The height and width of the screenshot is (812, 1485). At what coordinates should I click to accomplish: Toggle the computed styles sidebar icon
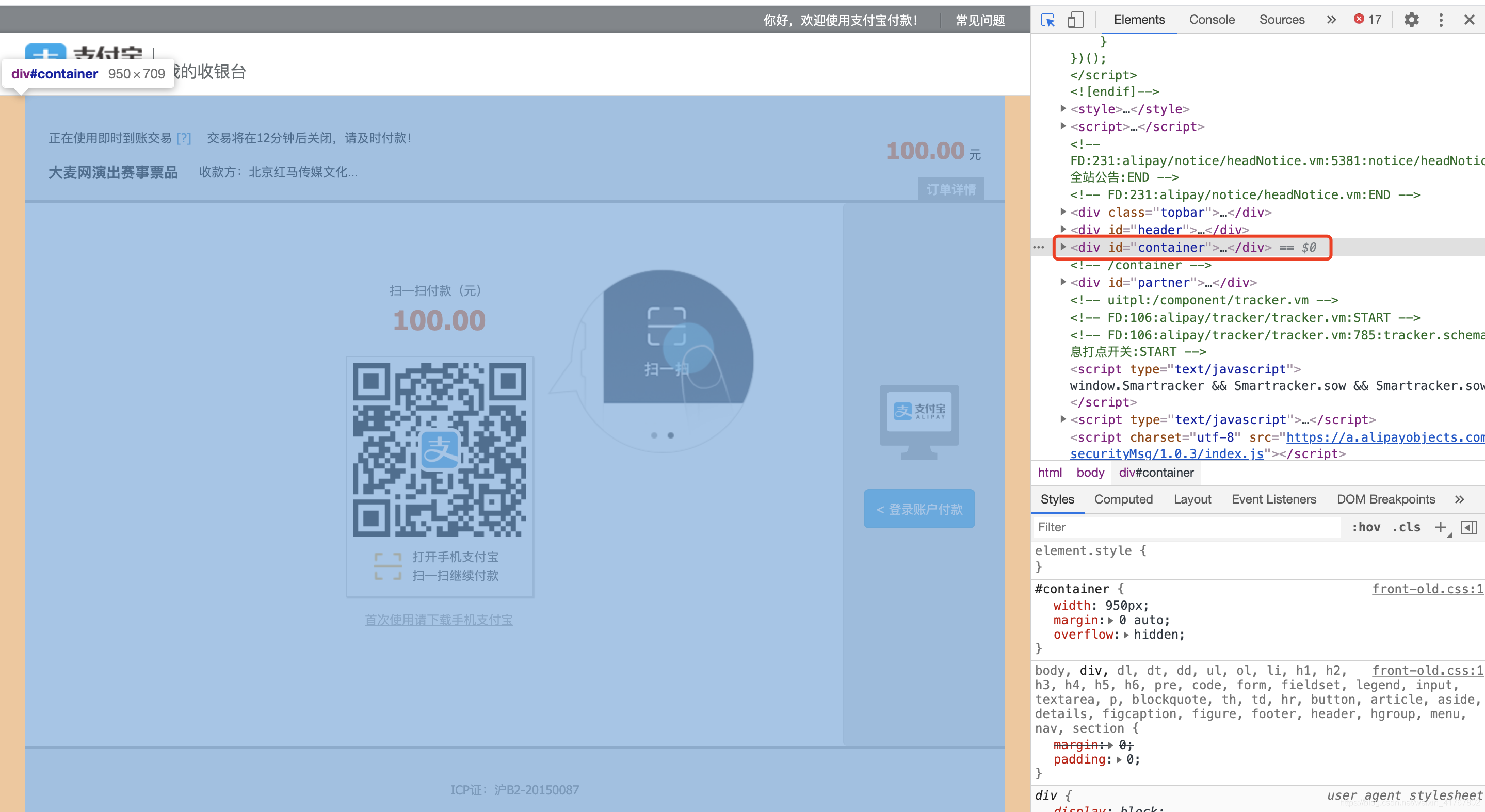pos(1469,527)
